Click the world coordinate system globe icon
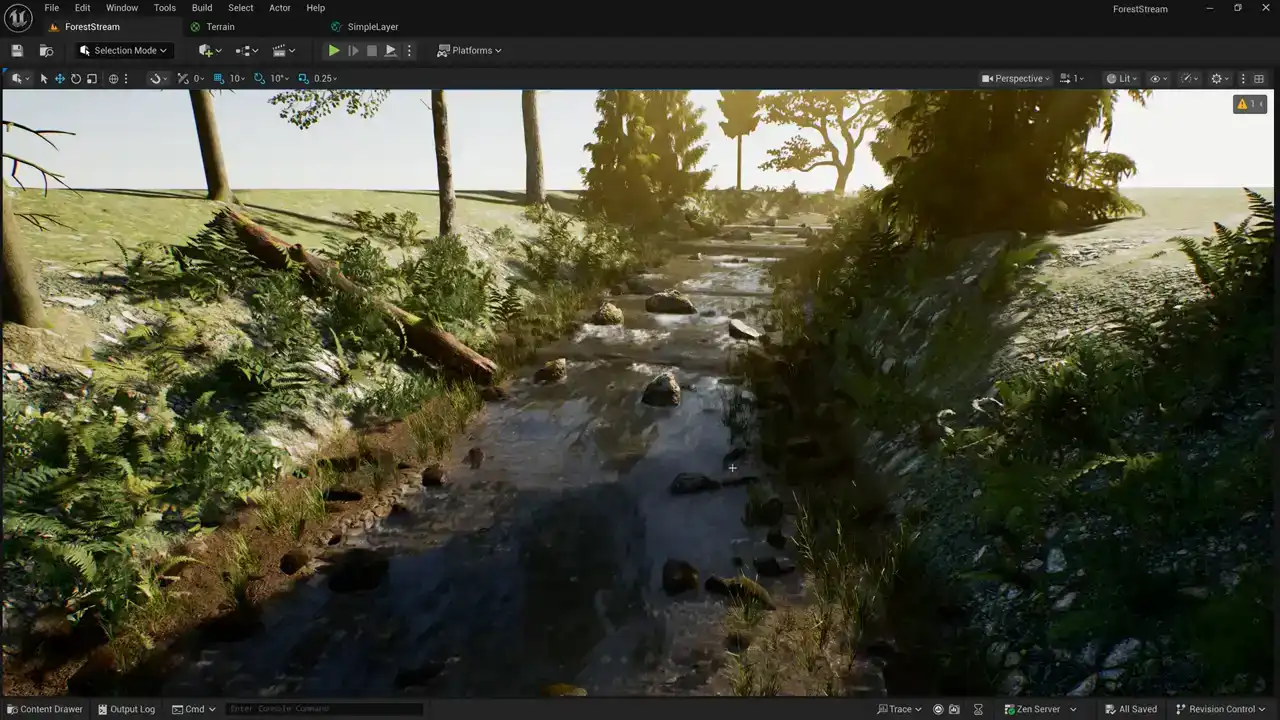 coord(113,78)
